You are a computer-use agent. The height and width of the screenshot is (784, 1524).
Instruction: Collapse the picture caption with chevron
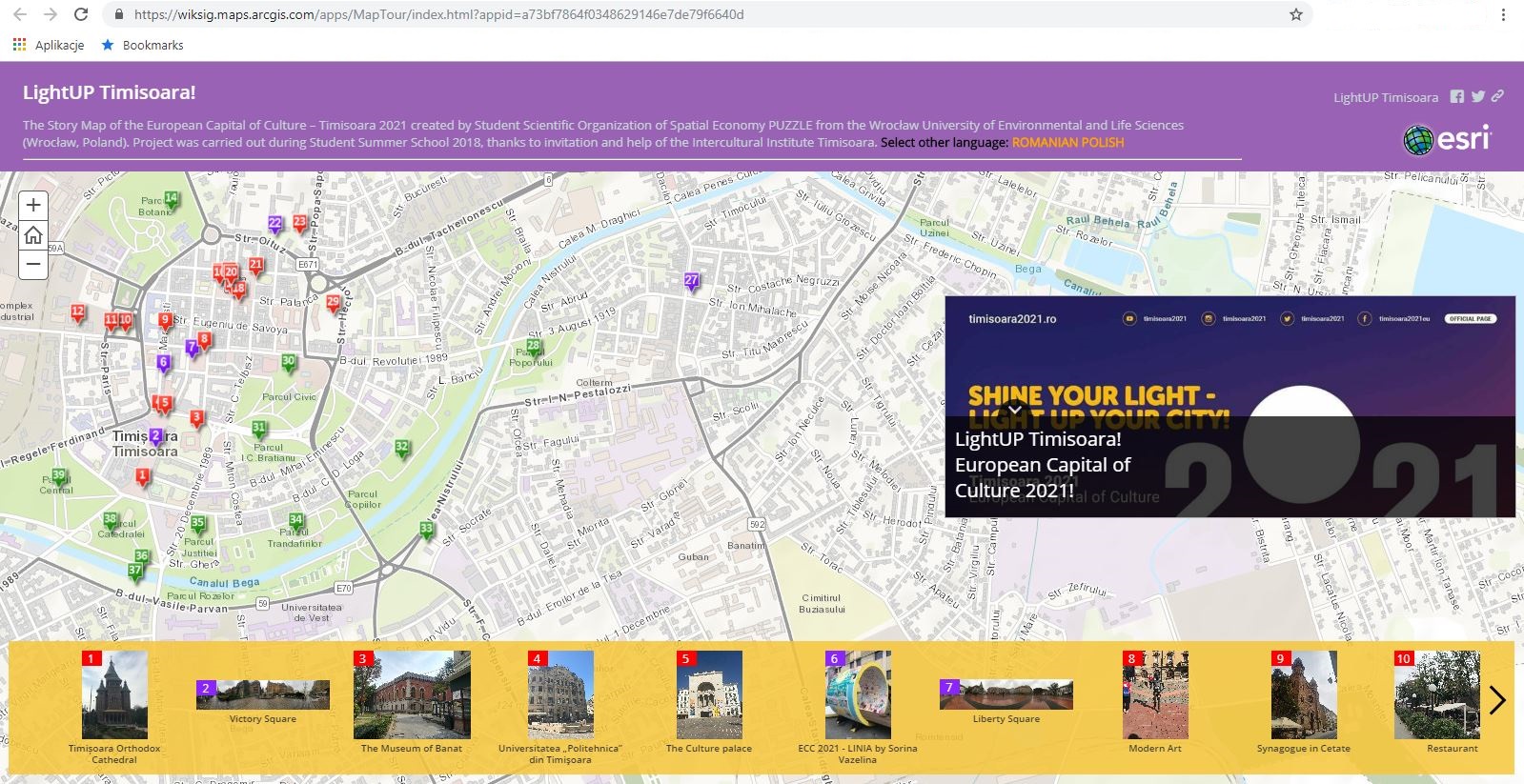point(1014,410)
